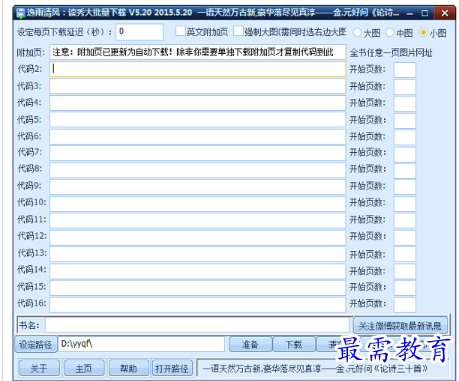459x381 pixels.
Task: Click the 开始页数 box for 代码16
Action: (405, 305)
